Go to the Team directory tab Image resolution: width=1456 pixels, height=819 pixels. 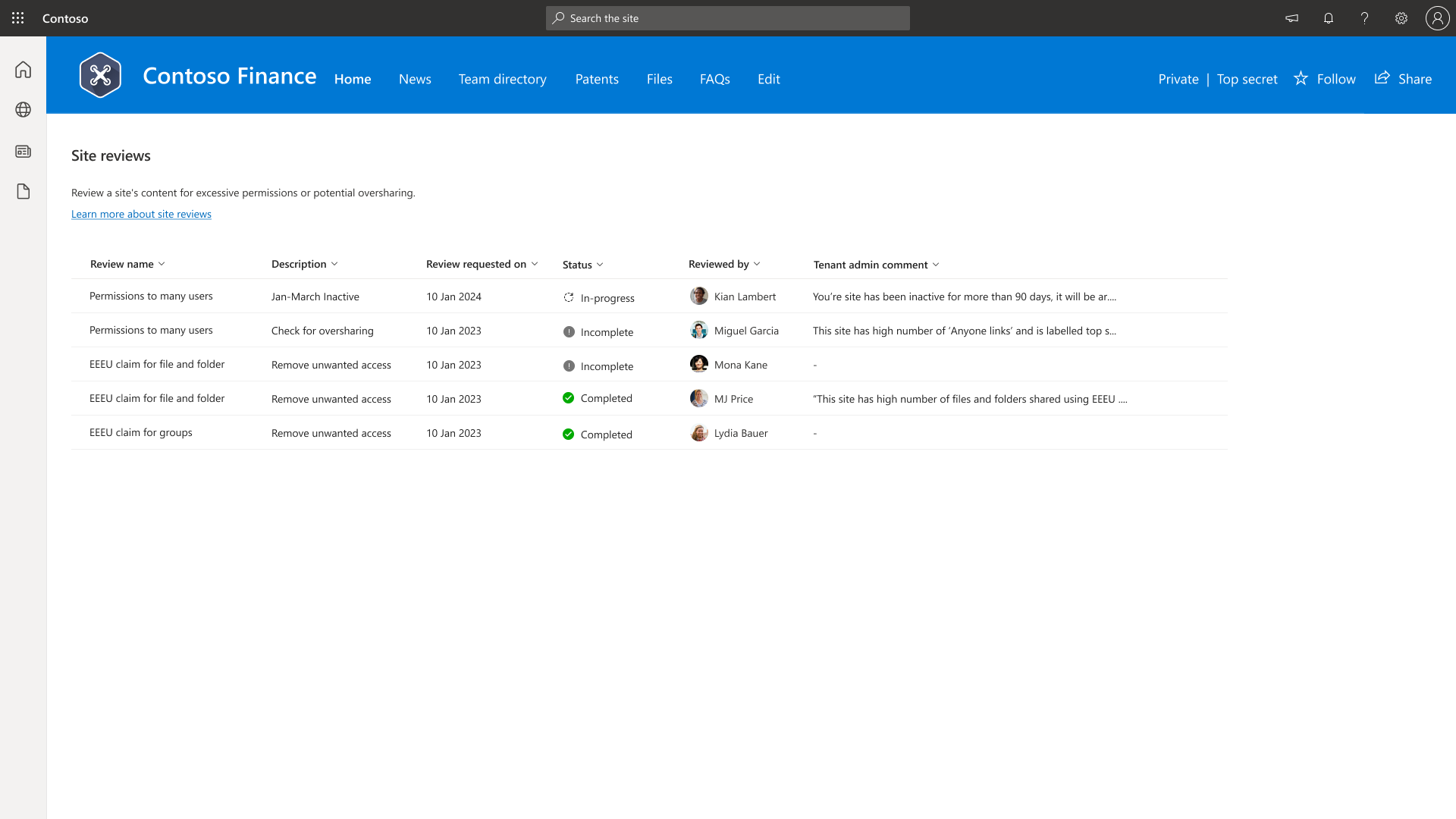tap(502, 79)
